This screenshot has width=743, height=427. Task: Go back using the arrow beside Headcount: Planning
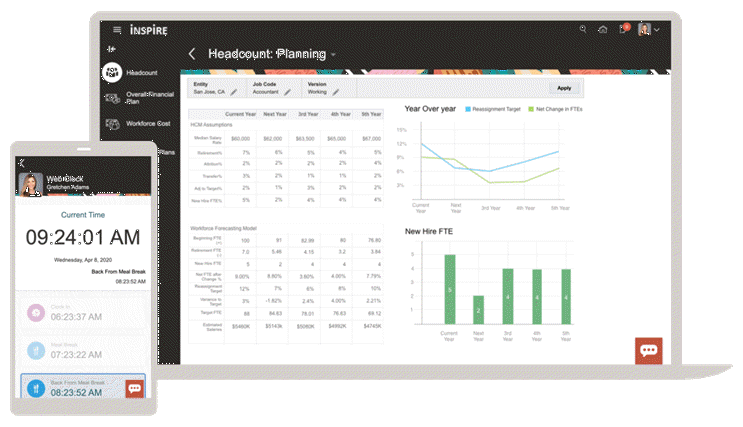[192, 54]
